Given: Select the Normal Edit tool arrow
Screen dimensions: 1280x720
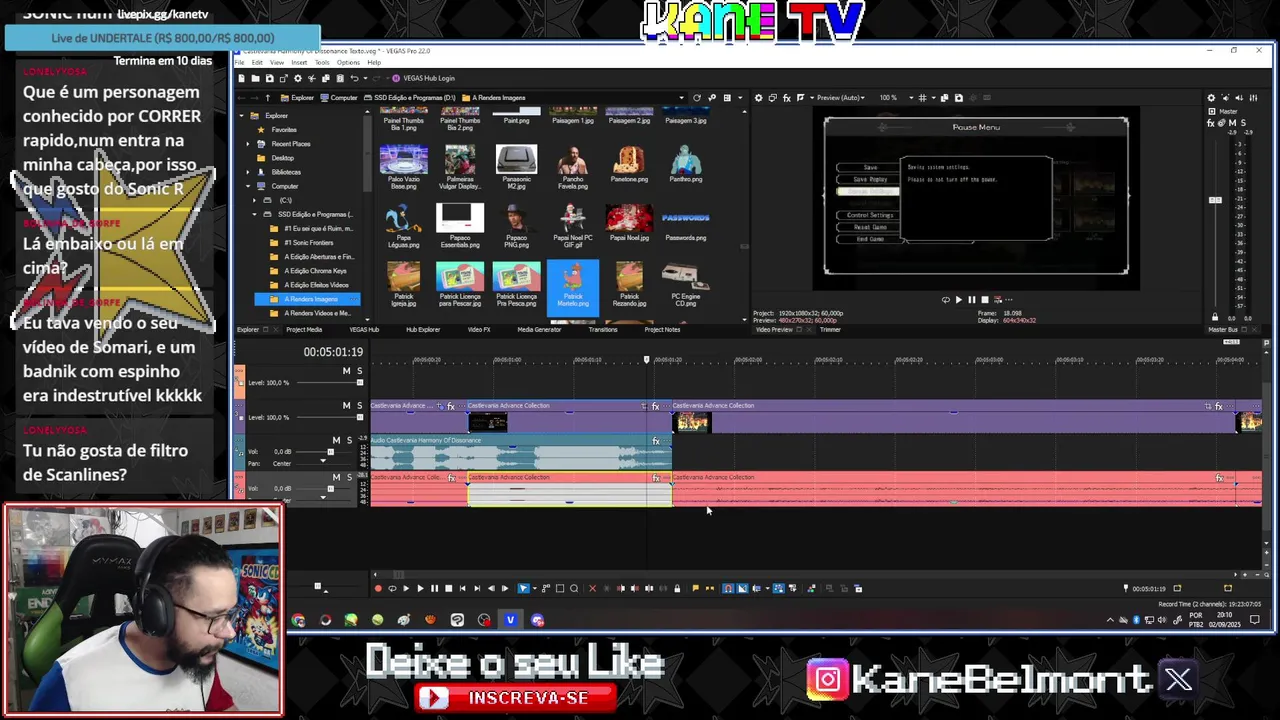Looking at the screenshot, I should click(523, 588).
